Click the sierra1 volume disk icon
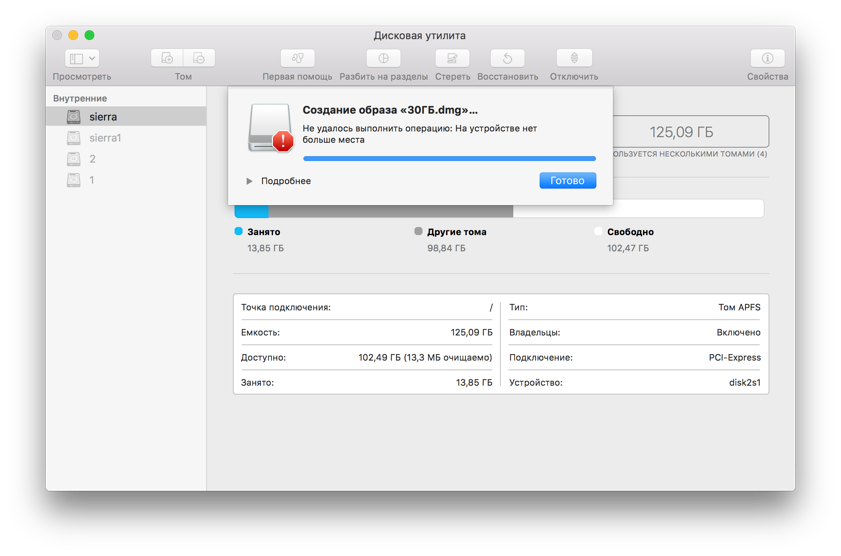This screenshot has width=841, height=556. pos(73,138)
